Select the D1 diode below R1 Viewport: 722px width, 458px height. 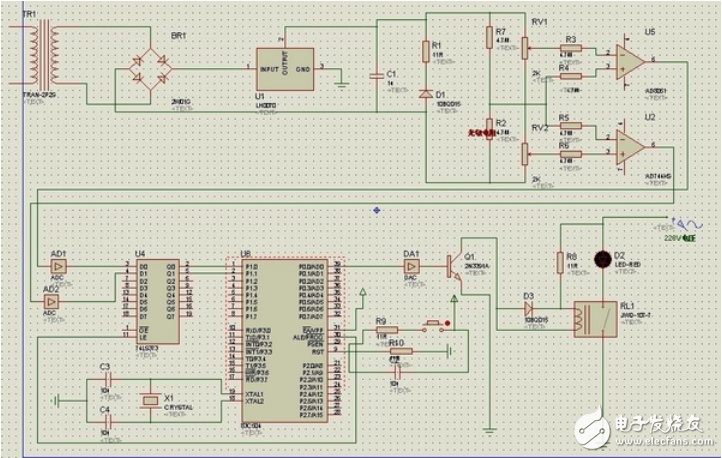click(x=426, y=96)
